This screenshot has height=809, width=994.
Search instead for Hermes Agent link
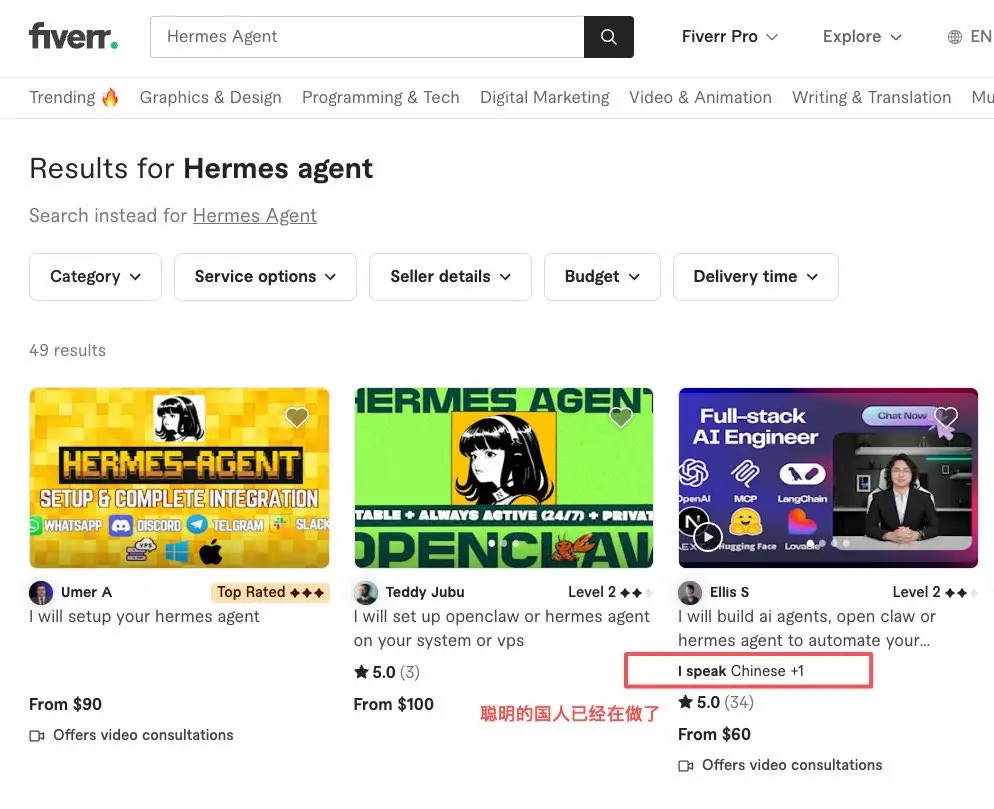point(255,216)
